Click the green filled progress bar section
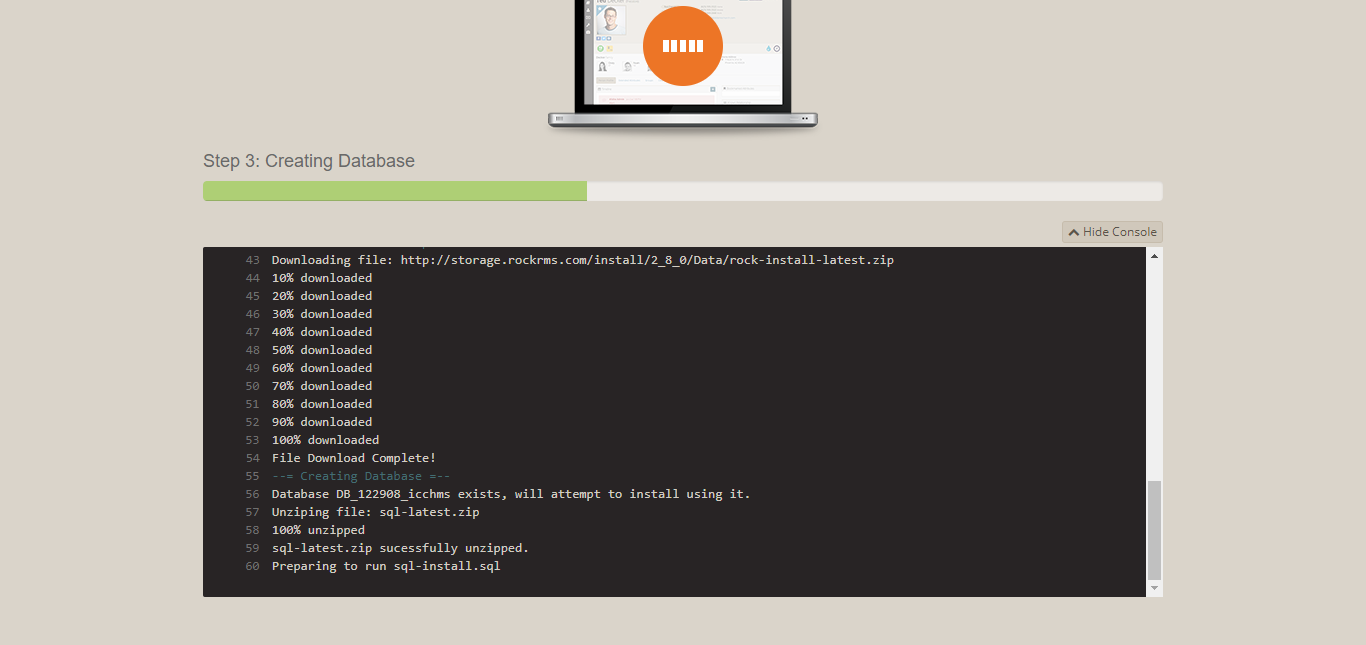Screen dimensions: 1366x645 pyautogui.click(x=394, y=191)
